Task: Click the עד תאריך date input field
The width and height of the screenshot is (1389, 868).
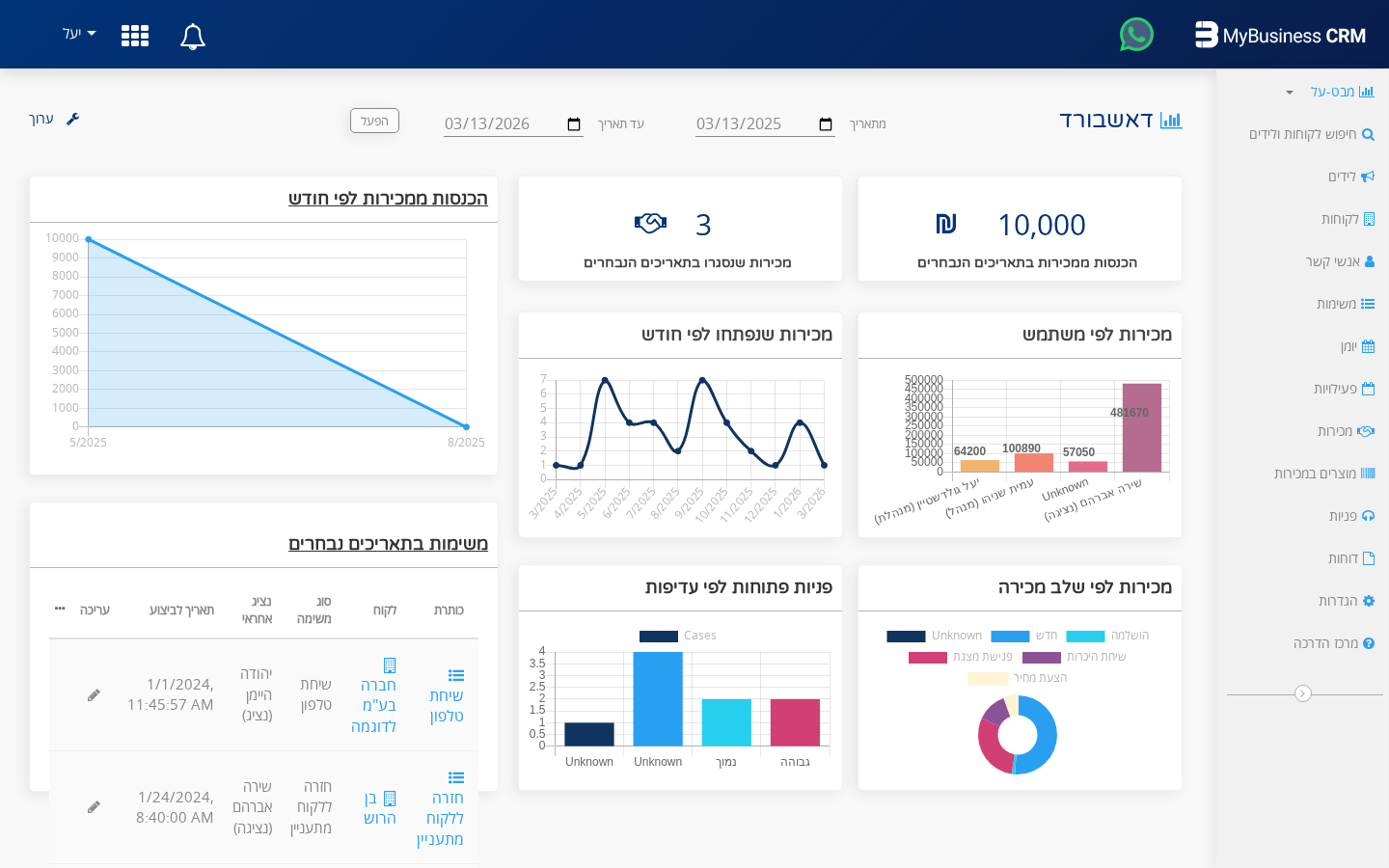Action: [x=502, y=123]
